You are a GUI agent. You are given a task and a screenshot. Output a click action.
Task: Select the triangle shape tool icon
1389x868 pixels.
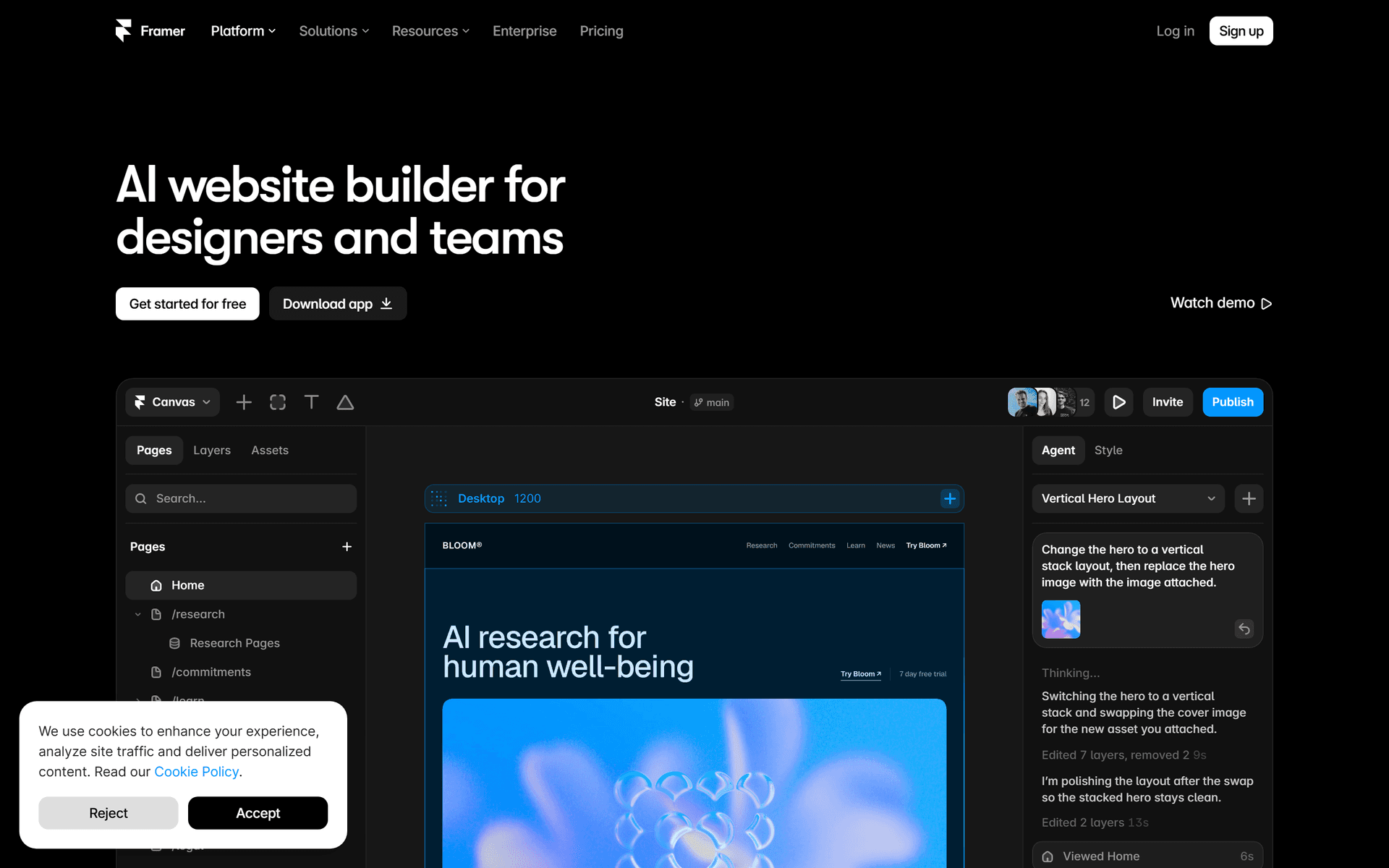(345, 402)
